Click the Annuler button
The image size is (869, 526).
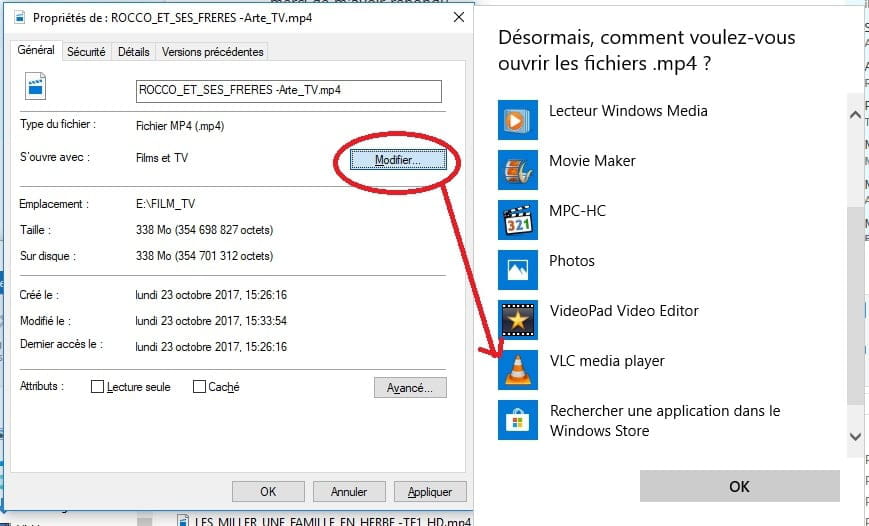349,492
